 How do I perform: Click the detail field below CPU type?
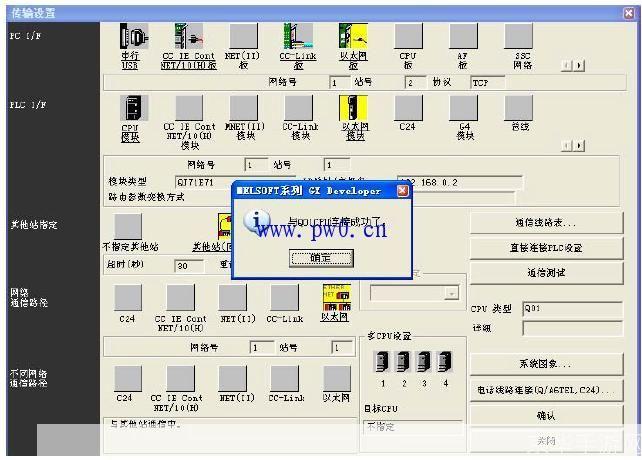[x=572, y=329]
